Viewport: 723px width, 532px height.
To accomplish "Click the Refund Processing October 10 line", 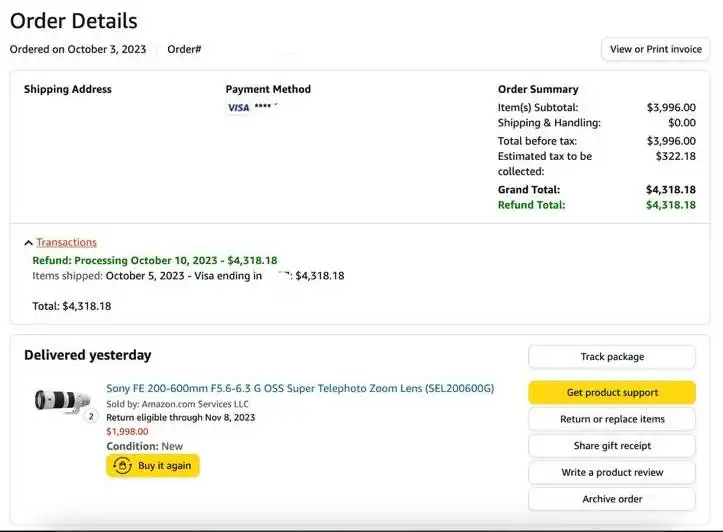I will [x=155, y=260].
